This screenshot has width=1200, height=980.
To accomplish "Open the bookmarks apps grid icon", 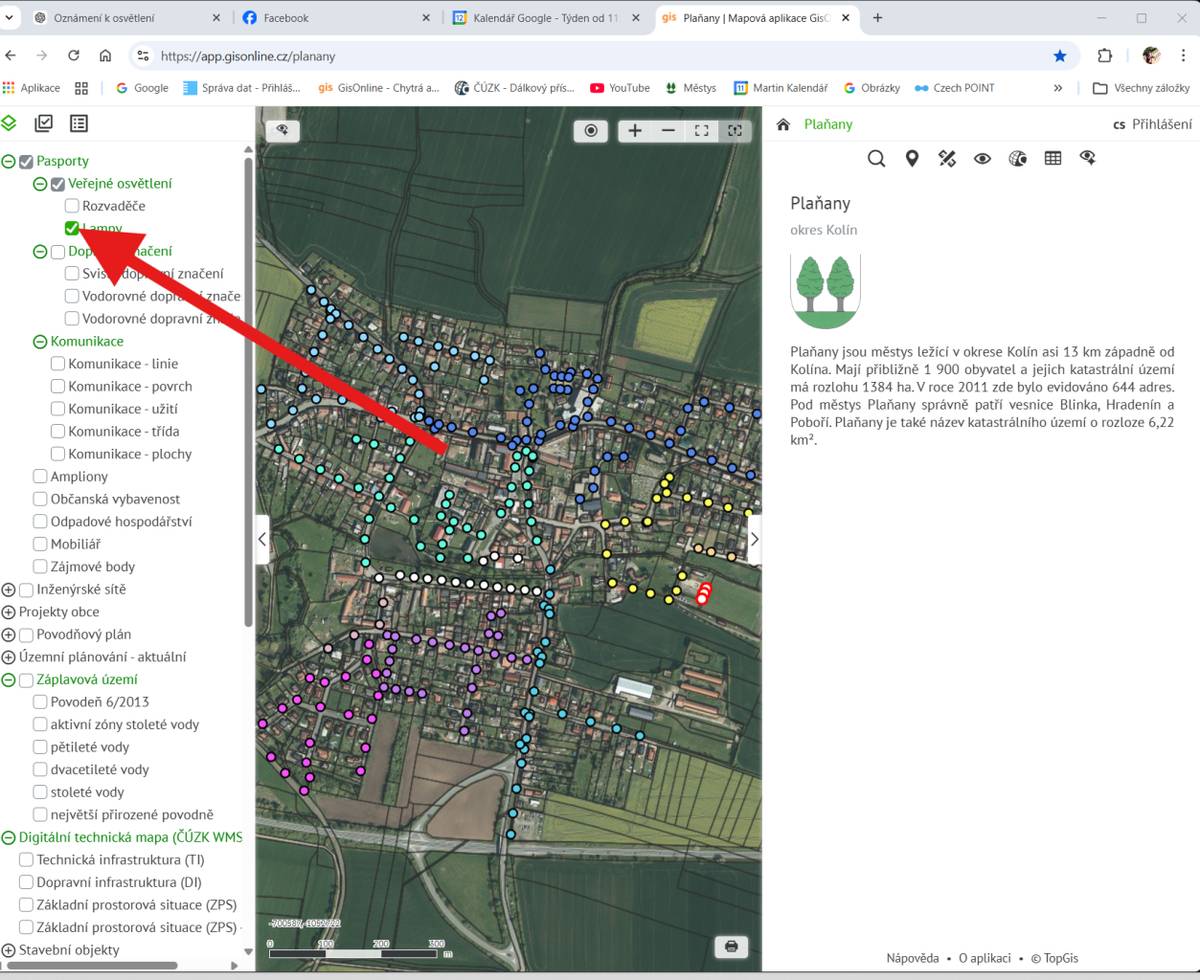I will click(x=82, y=88).
